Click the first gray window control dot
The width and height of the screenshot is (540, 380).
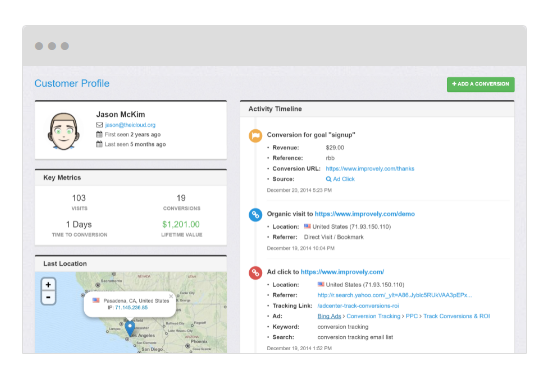[x=39, y=46]
